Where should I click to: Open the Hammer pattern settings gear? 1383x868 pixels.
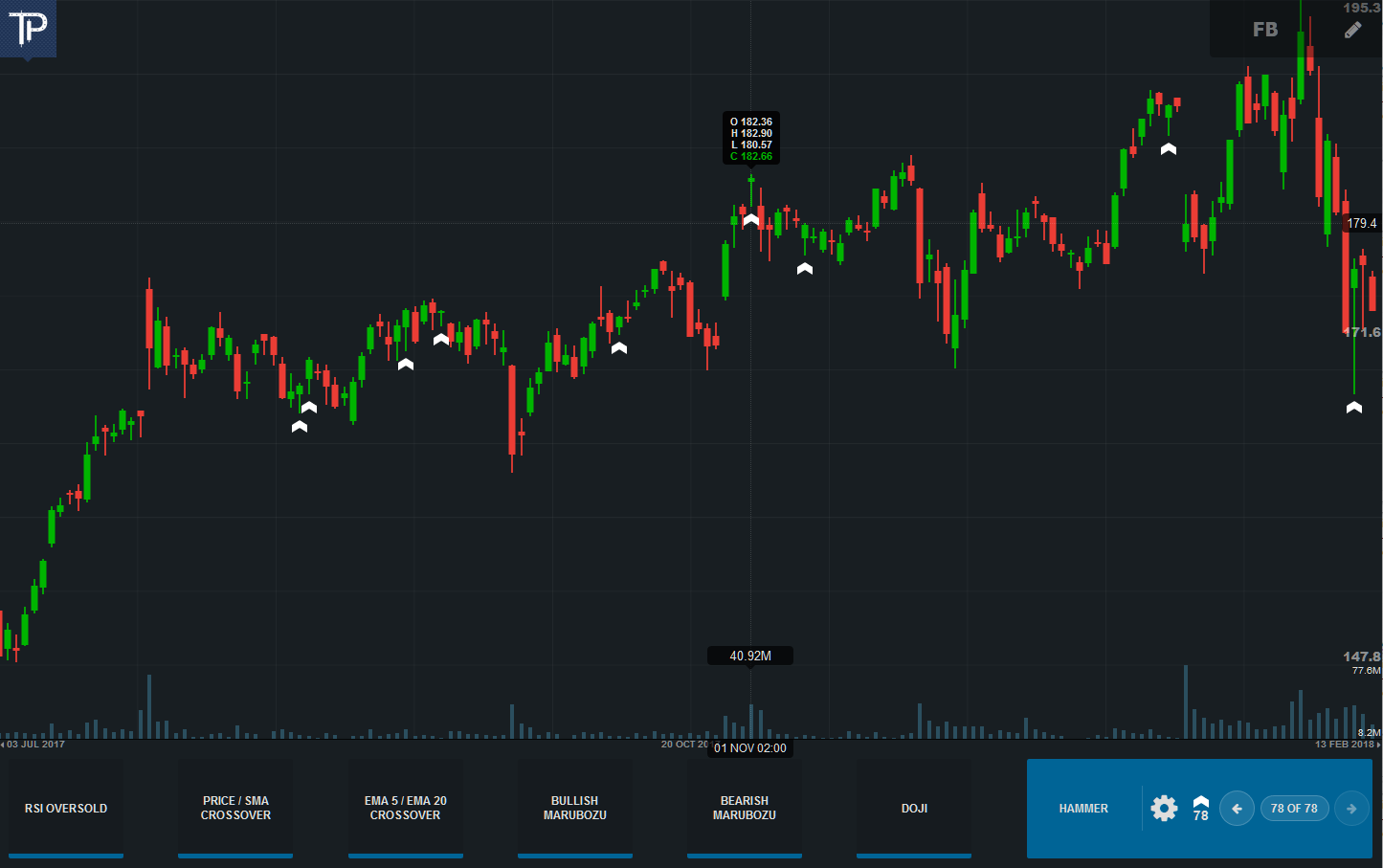1164,809
